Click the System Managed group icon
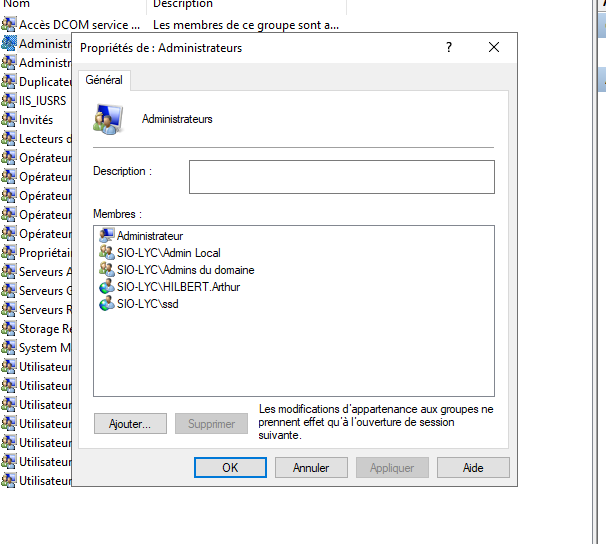 click(x=9, y=347)
